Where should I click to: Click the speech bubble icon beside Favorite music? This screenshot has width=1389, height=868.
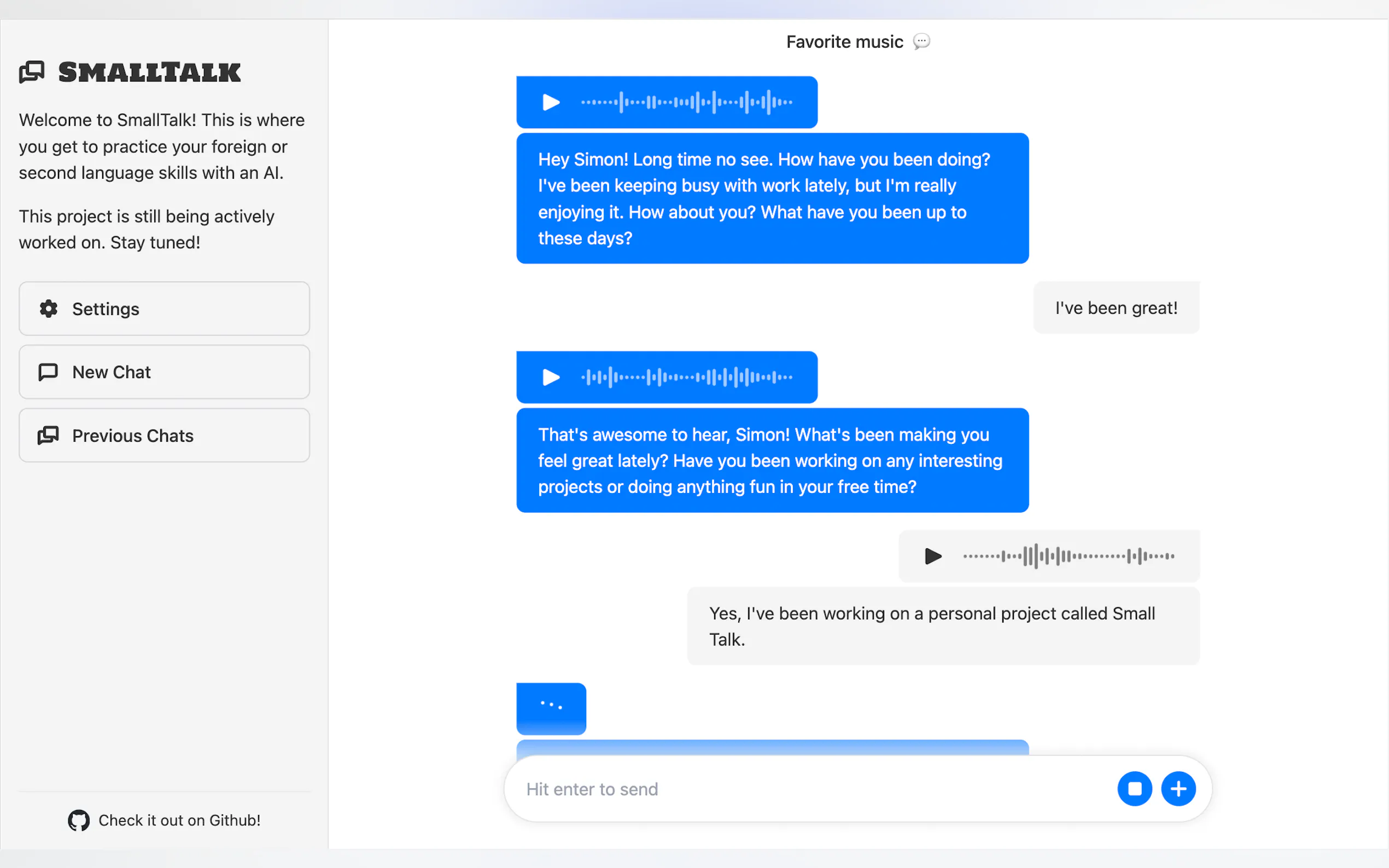(x=921, y=42)
